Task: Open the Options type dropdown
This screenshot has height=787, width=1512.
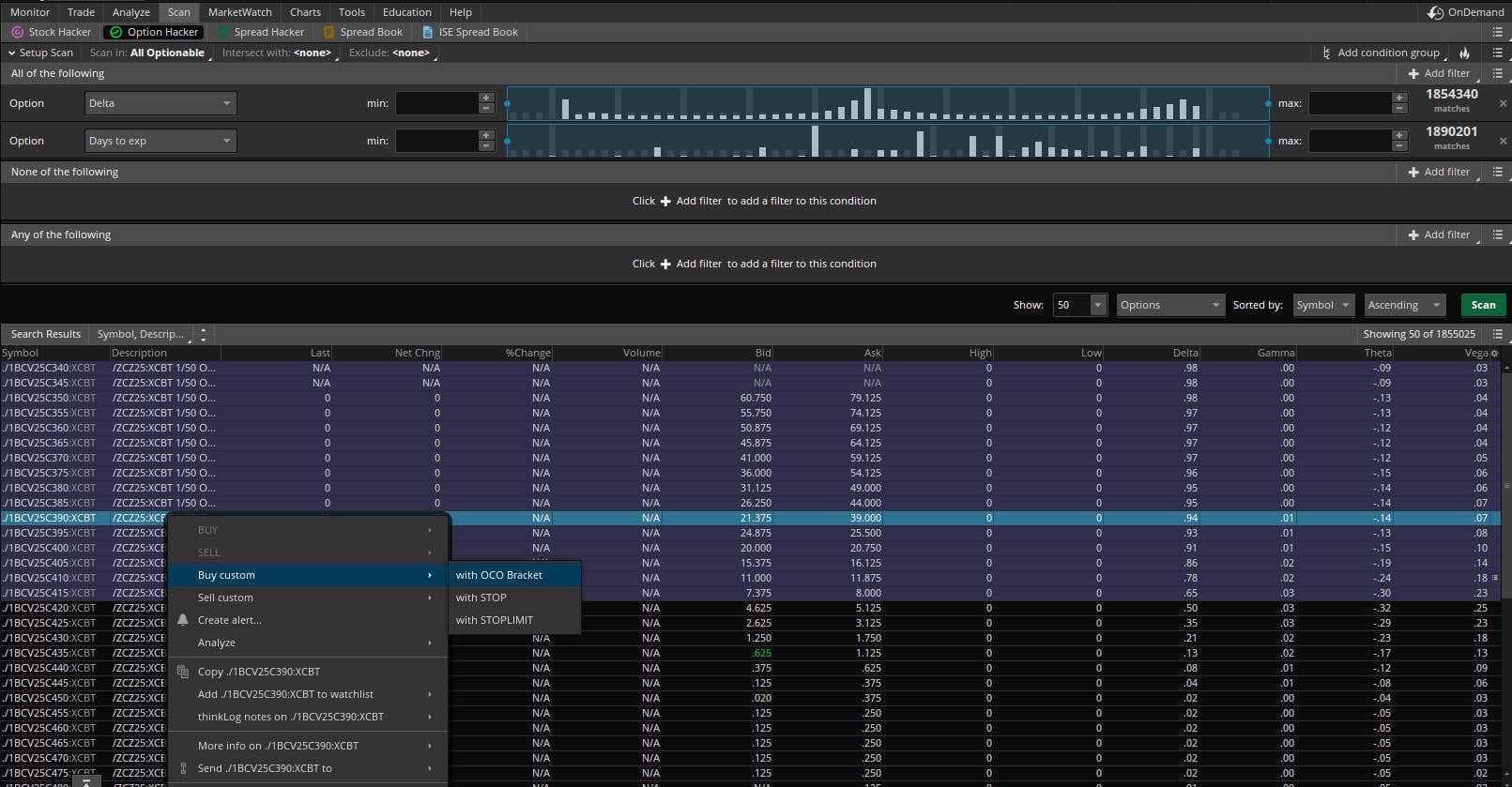Action: (x=1170, y=305)
